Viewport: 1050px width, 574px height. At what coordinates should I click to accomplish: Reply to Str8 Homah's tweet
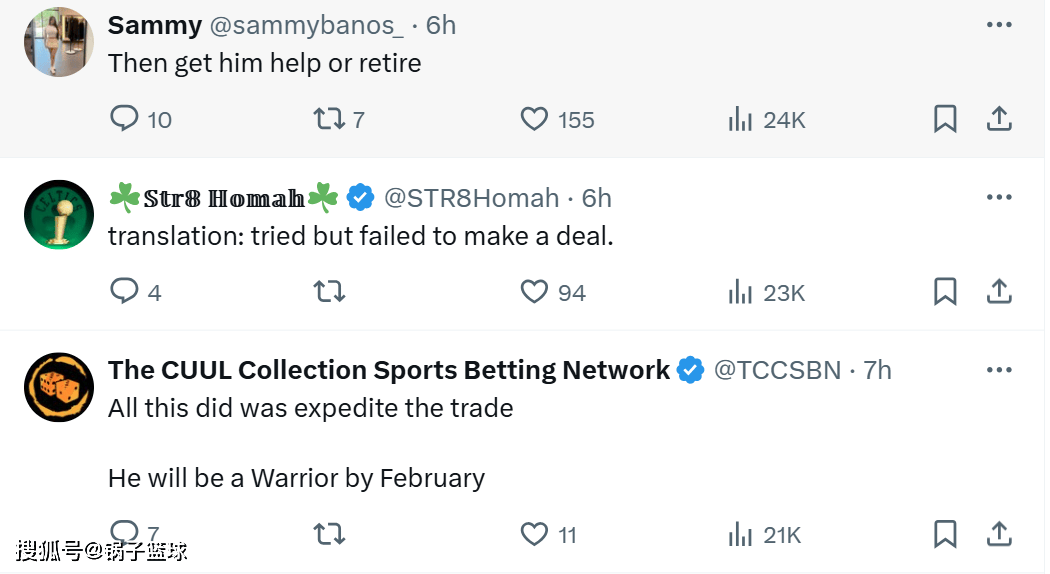click(124, 292)
